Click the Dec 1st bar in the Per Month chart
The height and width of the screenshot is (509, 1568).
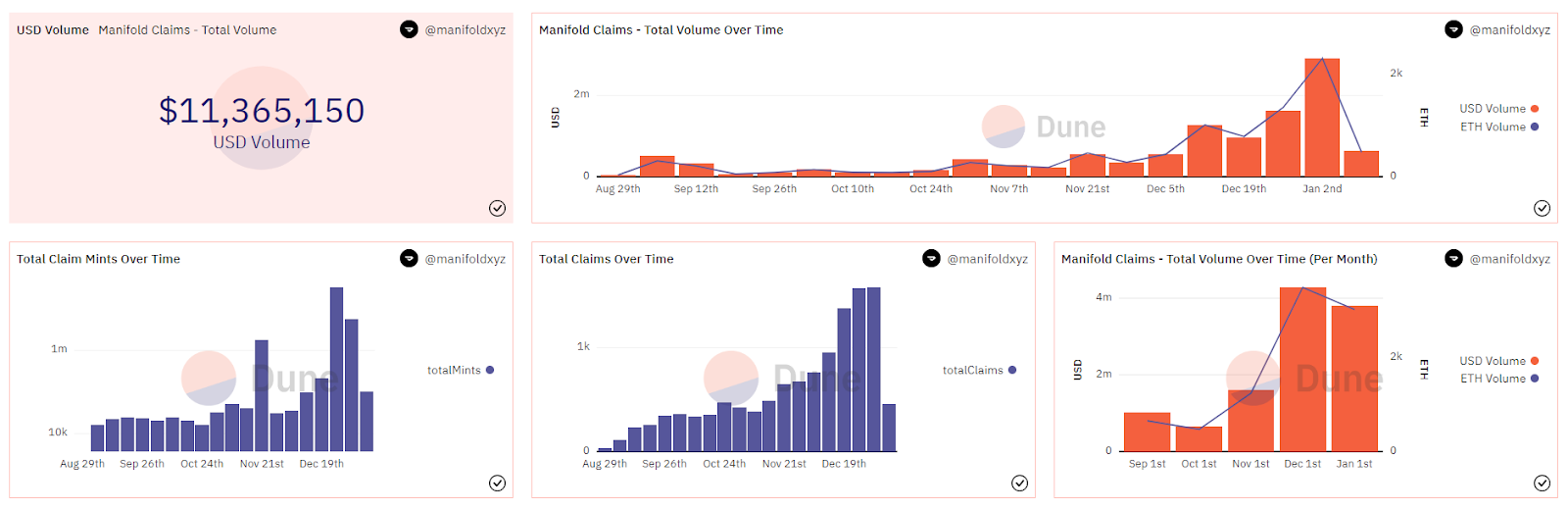1302,373
